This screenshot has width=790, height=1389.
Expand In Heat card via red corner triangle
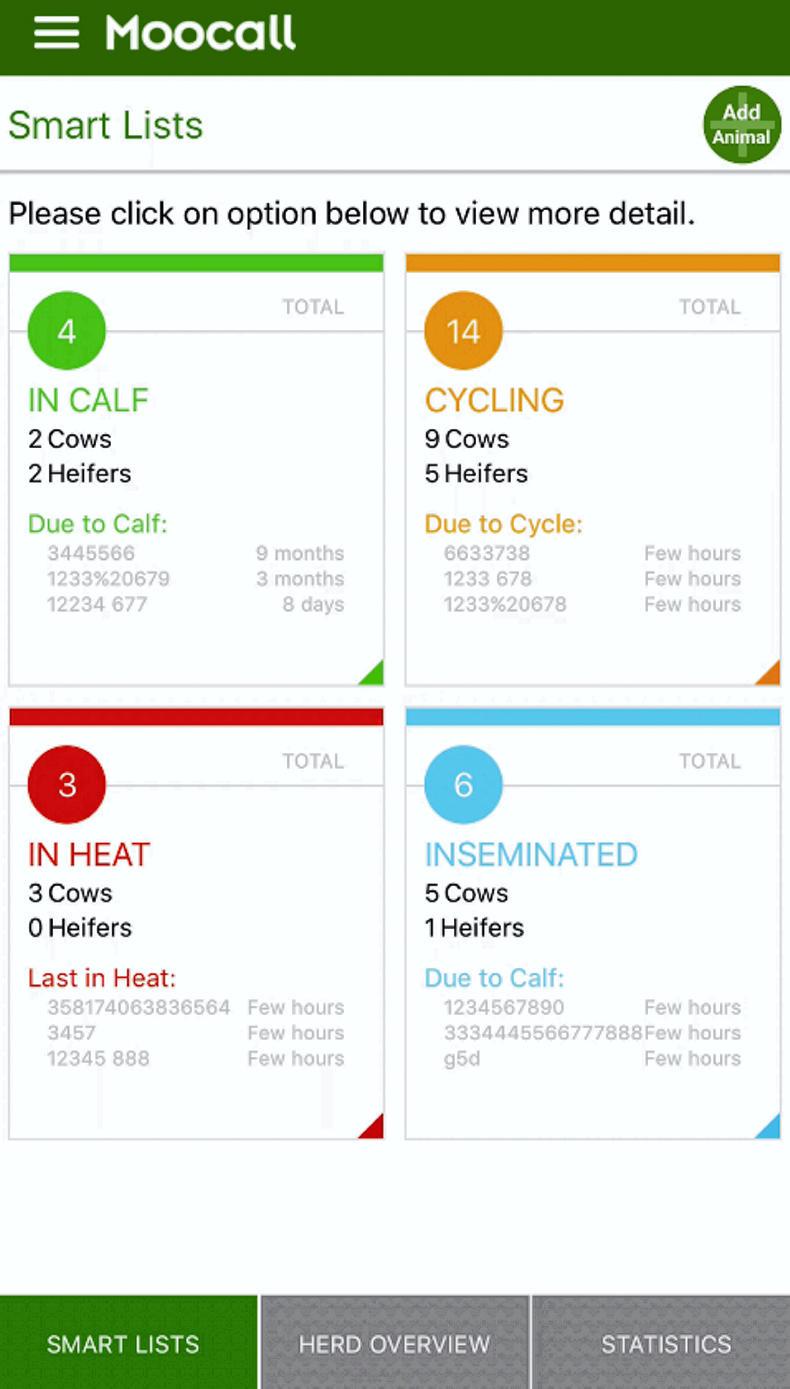click(372, 1128)
